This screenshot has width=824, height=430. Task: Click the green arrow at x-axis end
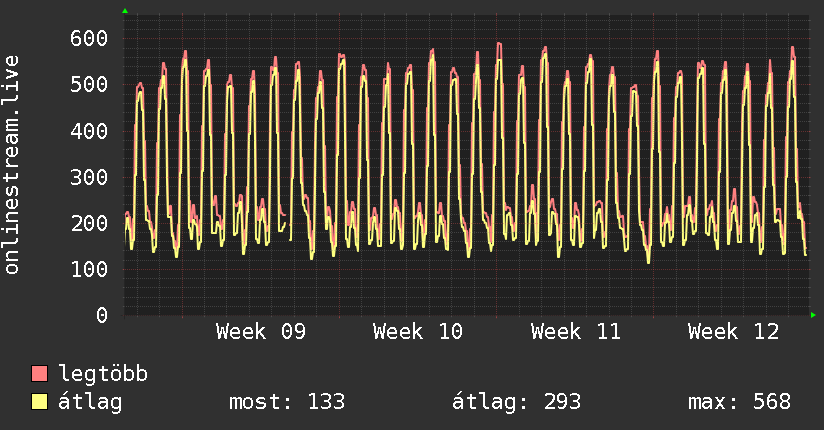coord(813,315)
